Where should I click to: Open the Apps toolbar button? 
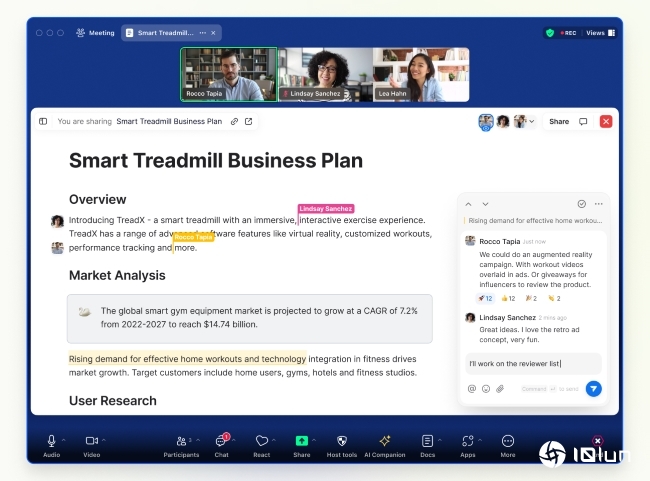(468, 445)
